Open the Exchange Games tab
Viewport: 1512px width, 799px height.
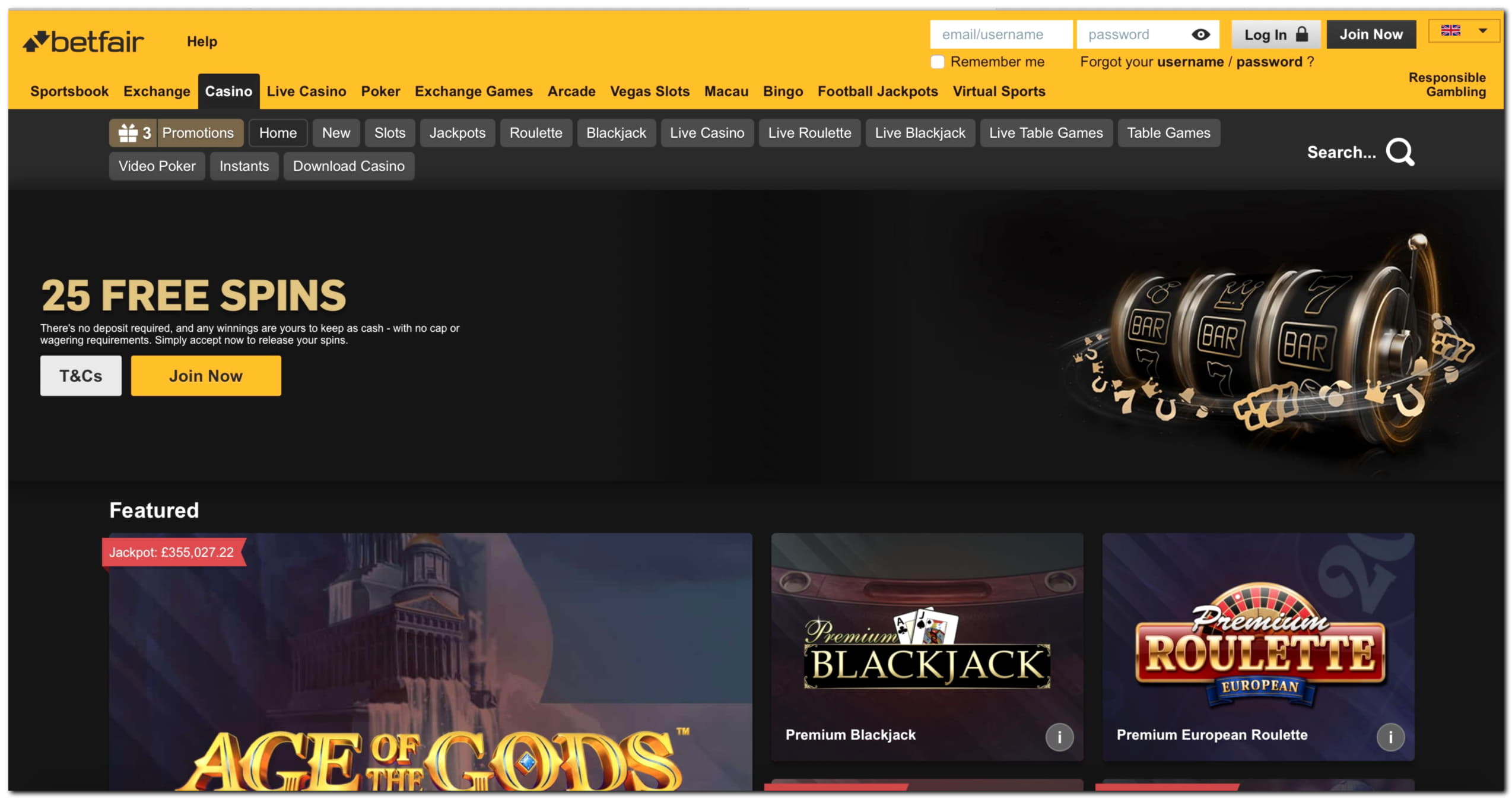pyautogui.click(x=474, y=91)
